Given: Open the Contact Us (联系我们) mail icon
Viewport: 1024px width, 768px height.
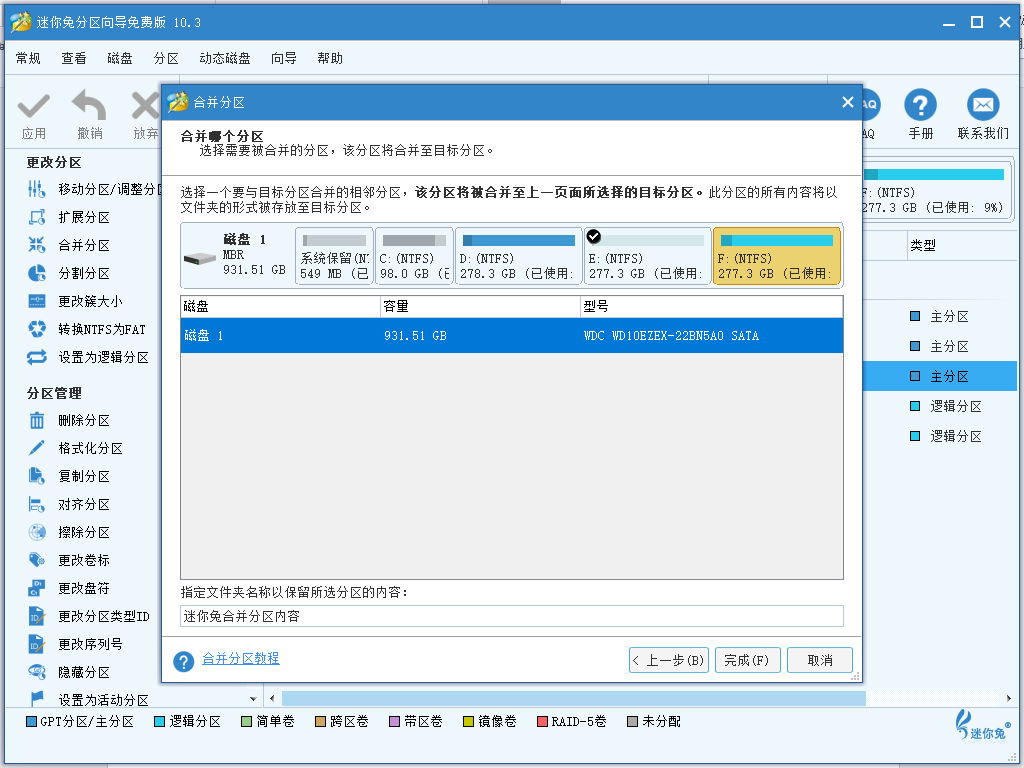Looking at the screenshot, I should pyautogui.click(x=983, y=104).
